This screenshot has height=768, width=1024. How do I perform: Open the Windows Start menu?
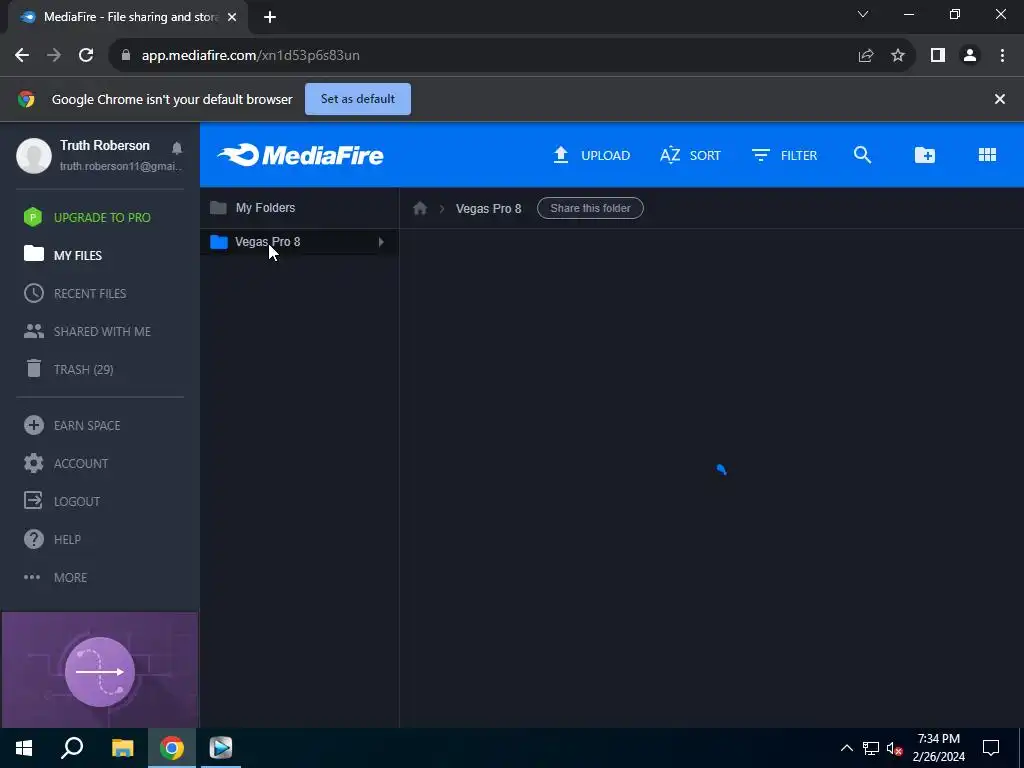click(x=24, y=748)
